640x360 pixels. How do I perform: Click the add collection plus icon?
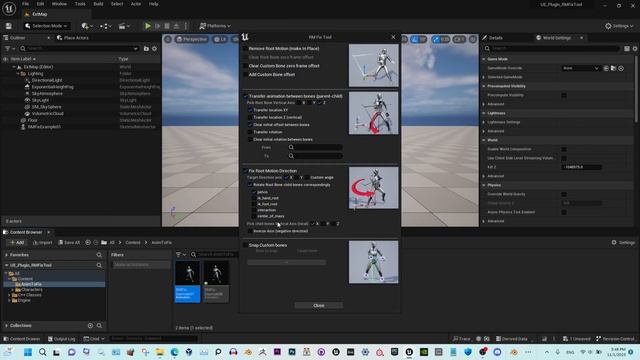(90, 325)
